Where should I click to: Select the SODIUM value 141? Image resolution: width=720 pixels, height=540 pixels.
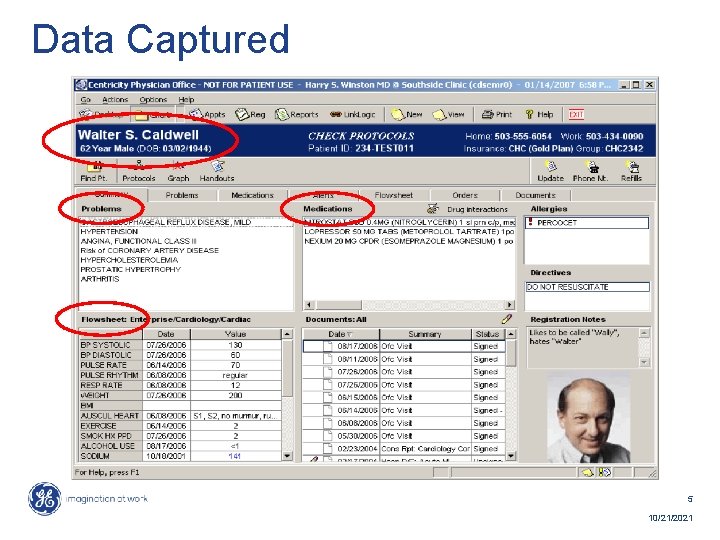pyautogui.click(x=235, y=456)
